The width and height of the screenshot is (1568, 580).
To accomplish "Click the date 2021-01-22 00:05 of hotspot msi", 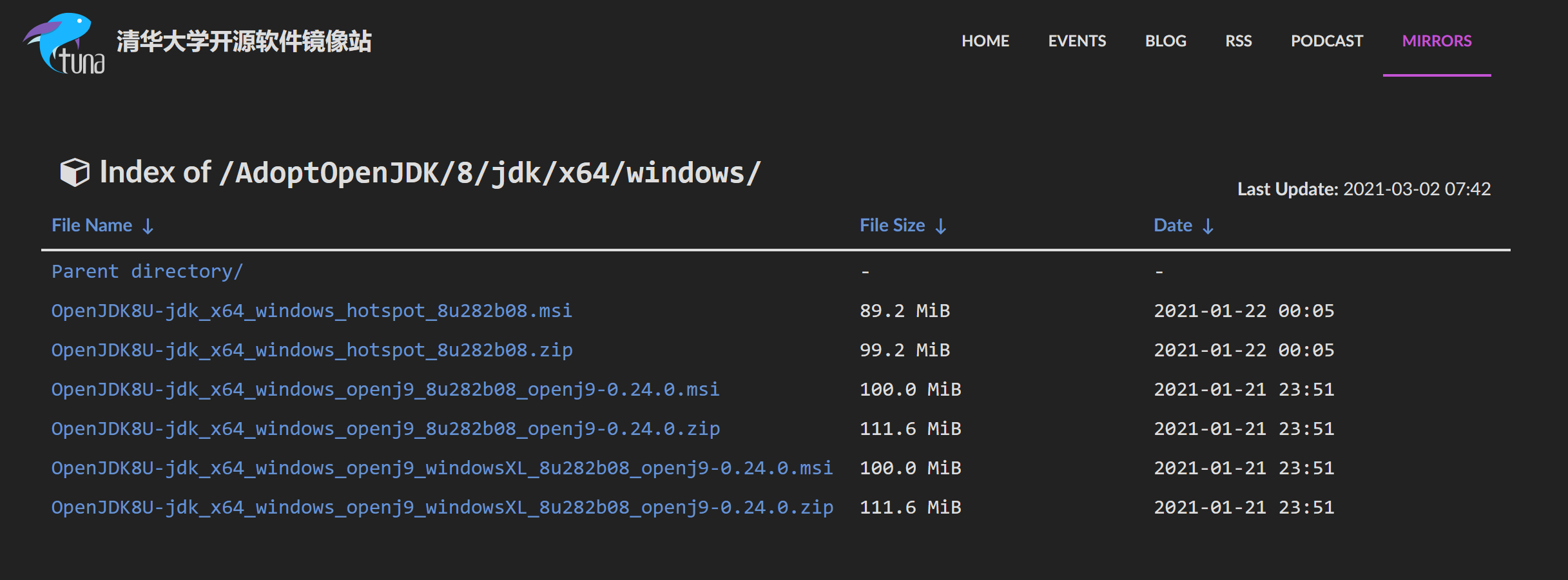I will 1244,311.
